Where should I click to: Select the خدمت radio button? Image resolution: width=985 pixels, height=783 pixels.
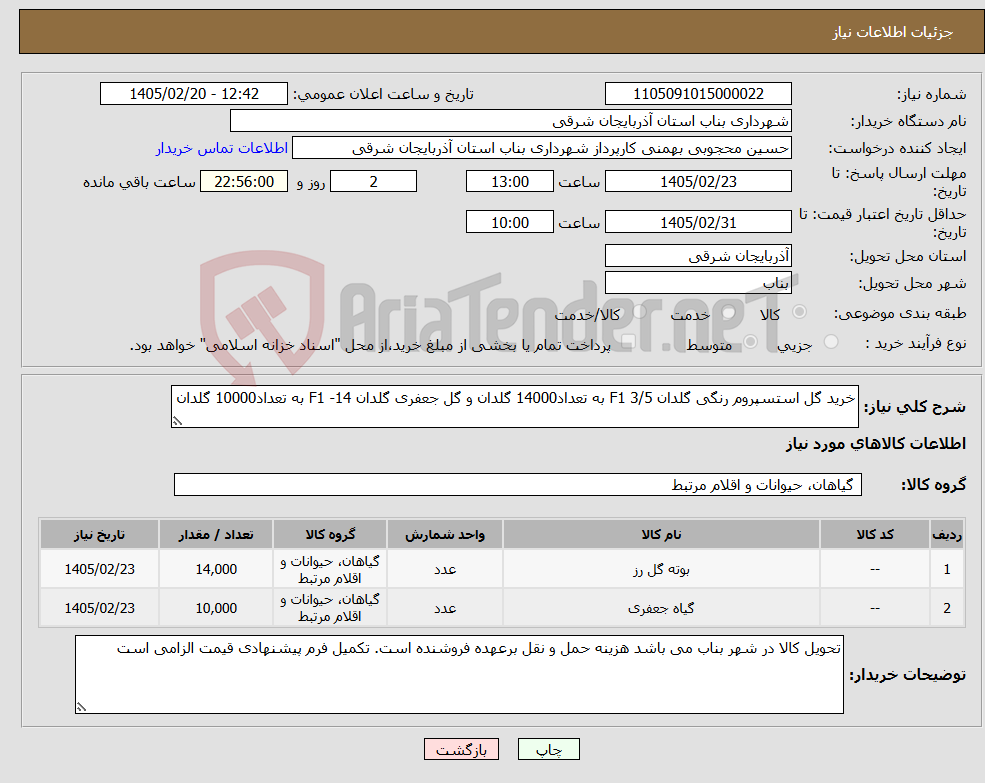729,312
